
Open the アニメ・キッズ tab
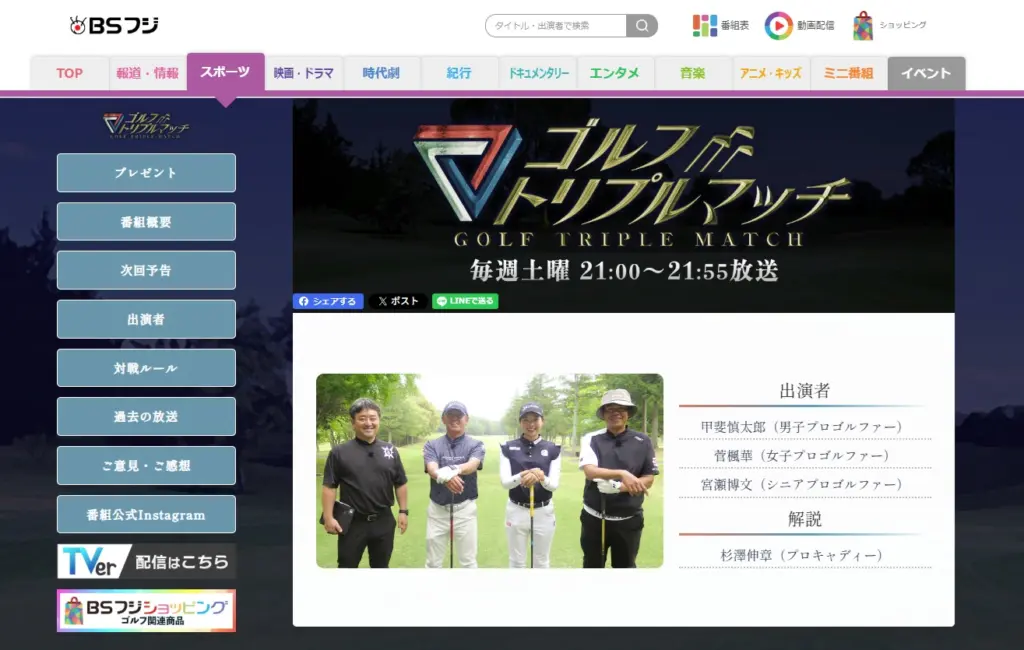pos(771,73)
